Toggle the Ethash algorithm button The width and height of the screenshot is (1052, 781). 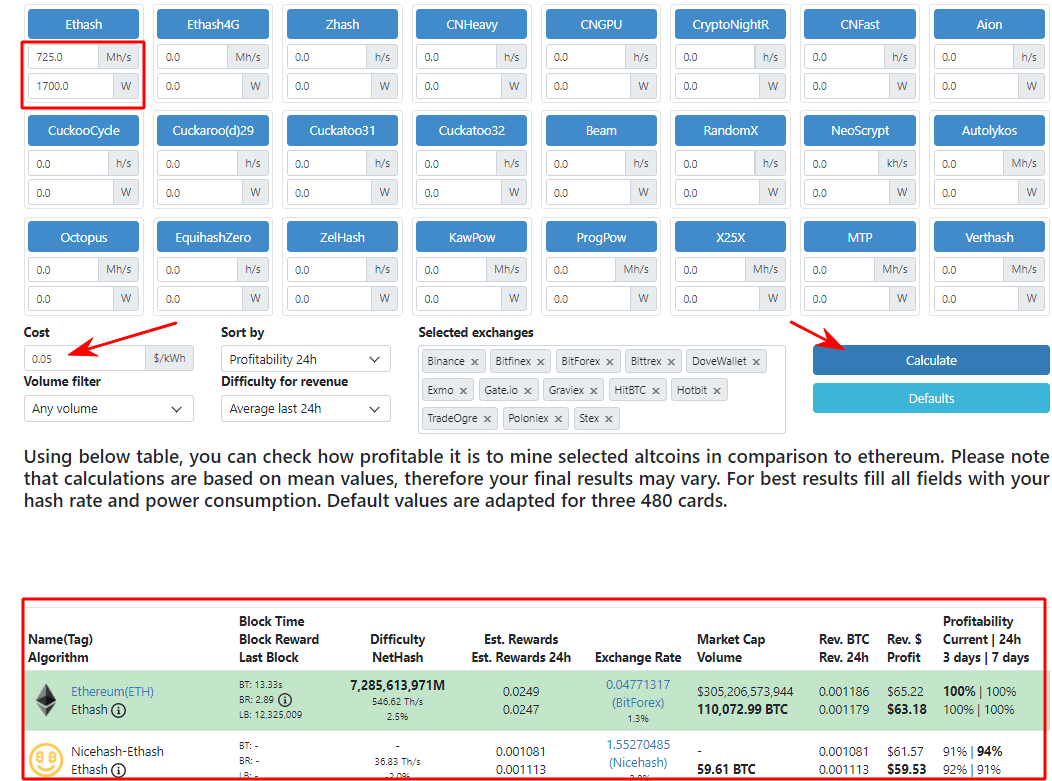click(83, 24)
